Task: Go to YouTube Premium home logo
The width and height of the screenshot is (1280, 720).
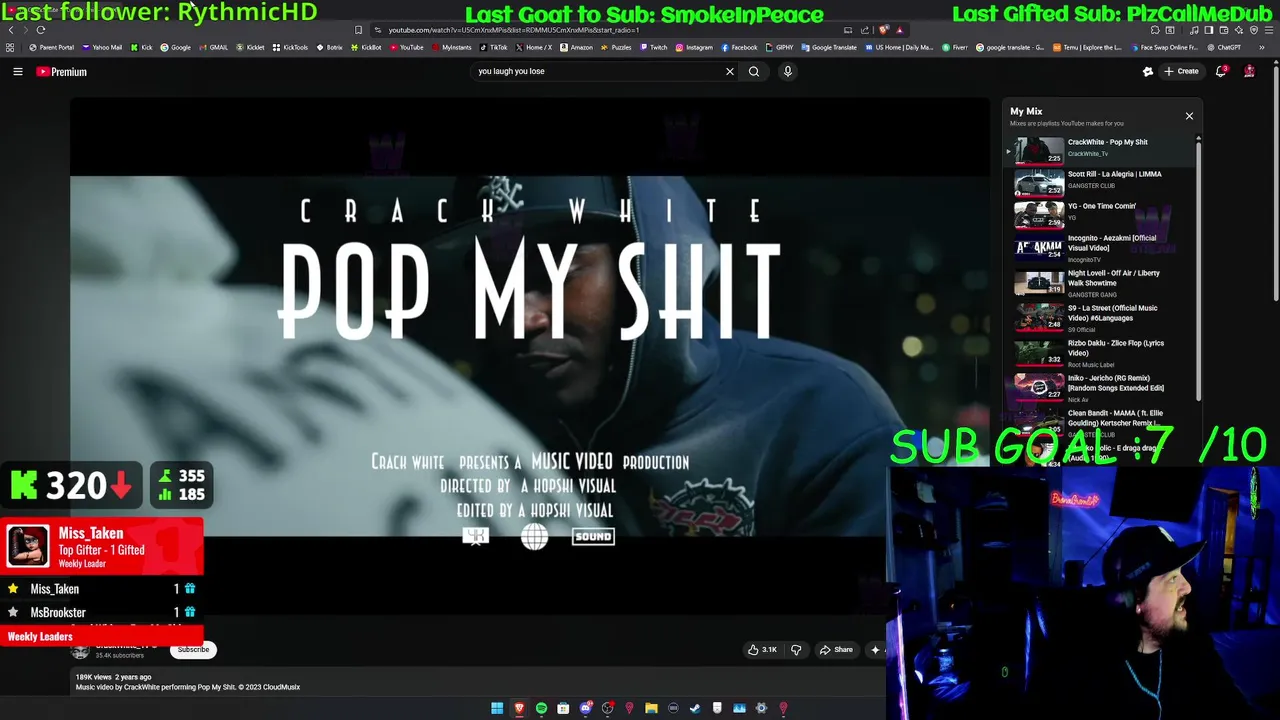Action: (62, 72)
